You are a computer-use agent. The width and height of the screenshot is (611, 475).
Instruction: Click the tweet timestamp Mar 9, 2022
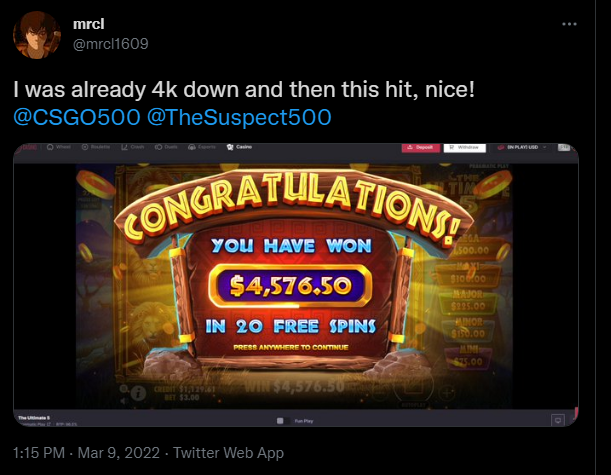[x=118, y=453]
